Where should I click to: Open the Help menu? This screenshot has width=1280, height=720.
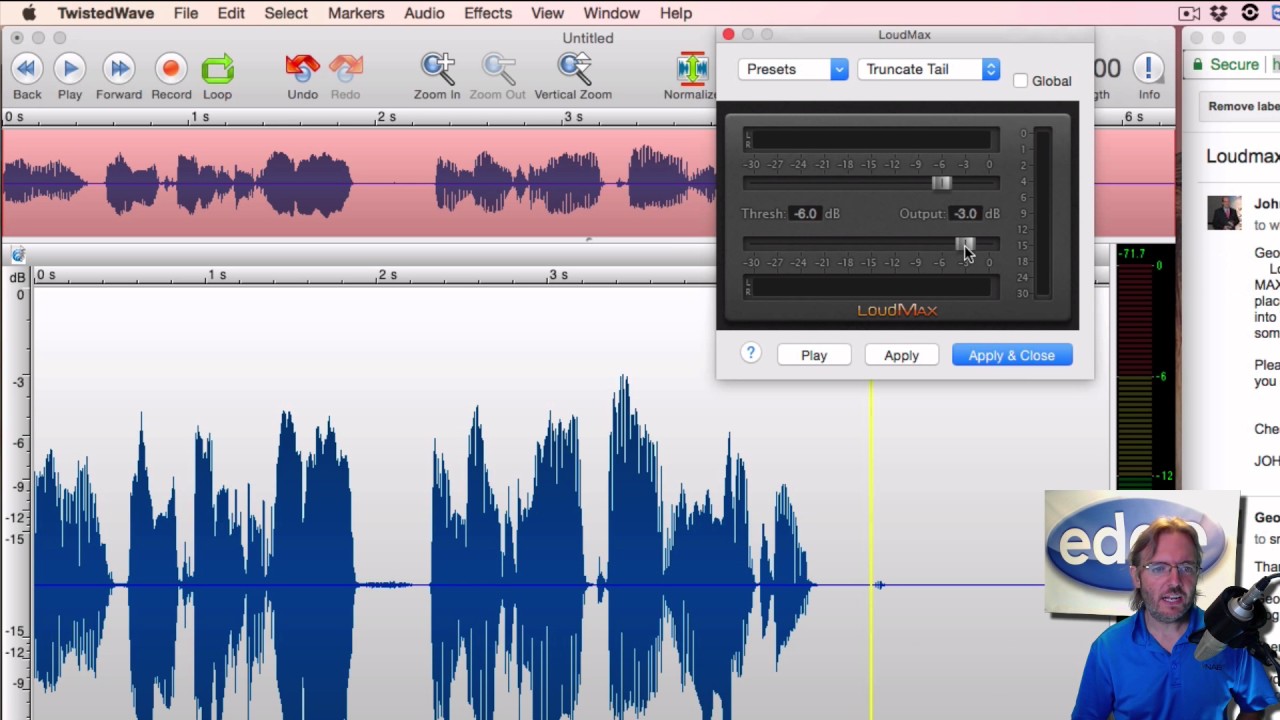tap(676, 13)
